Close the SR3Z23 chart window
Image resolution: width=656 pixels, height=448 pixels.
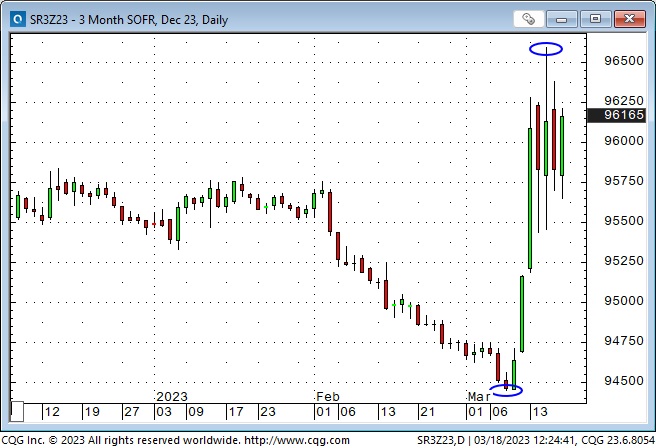(629, 19)
